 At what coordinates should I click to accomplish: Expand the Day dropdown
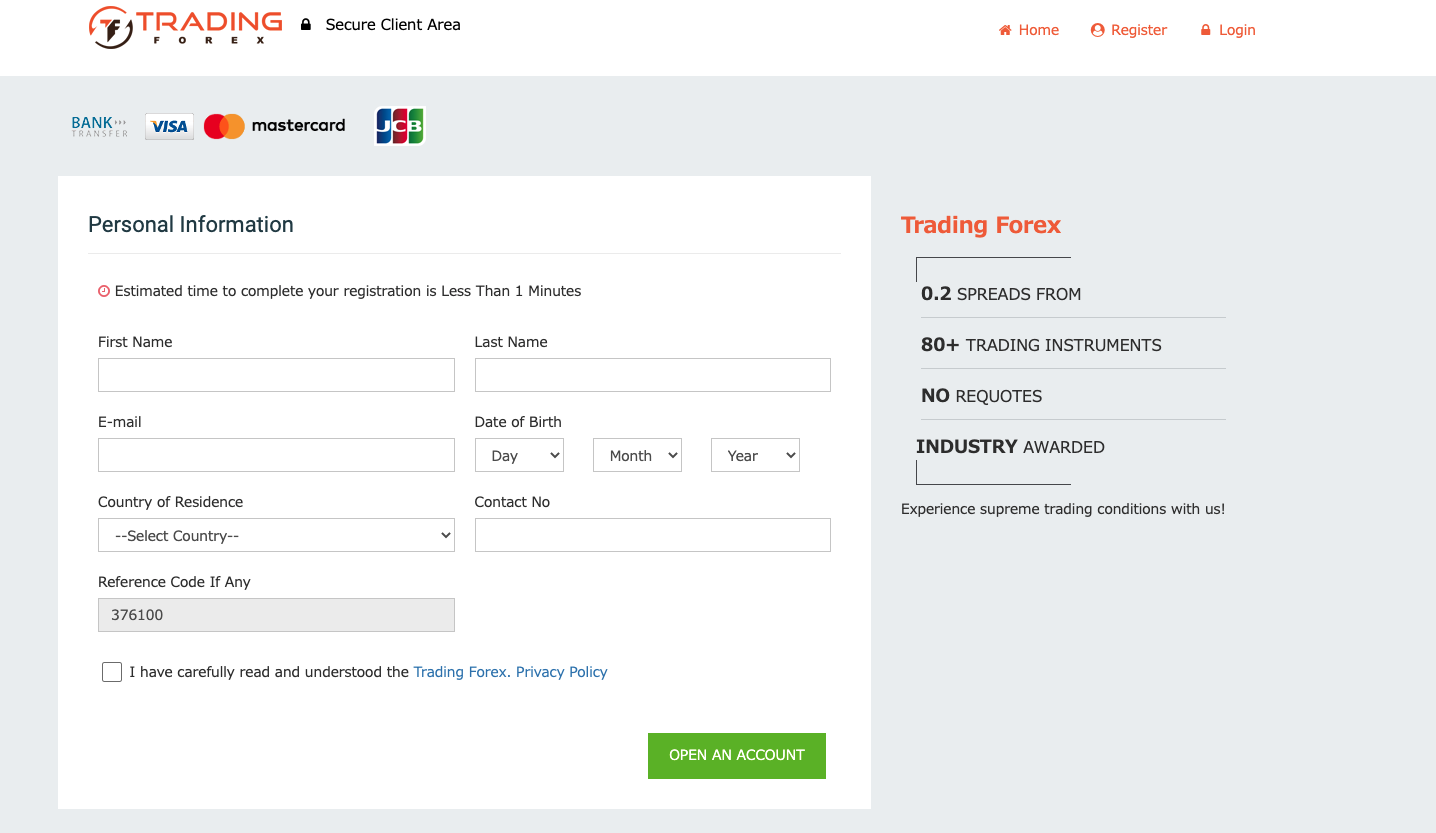point(519,455)
